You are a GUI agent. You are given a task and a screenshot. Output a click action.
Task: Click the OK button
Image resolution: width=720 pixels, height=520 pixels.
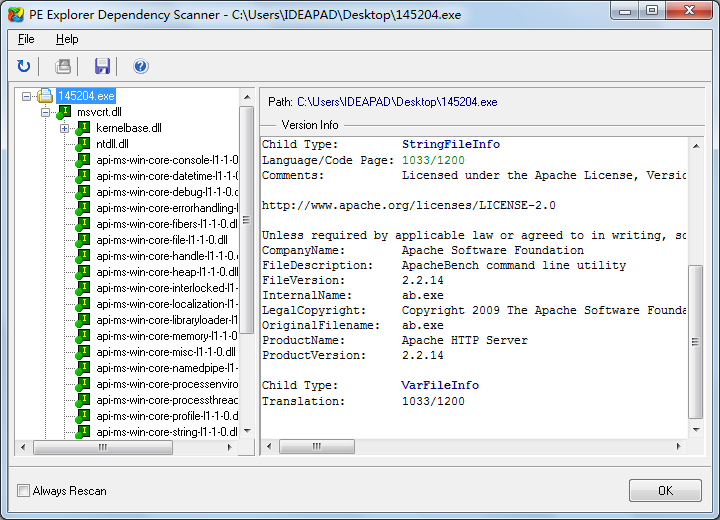(665, 491)
